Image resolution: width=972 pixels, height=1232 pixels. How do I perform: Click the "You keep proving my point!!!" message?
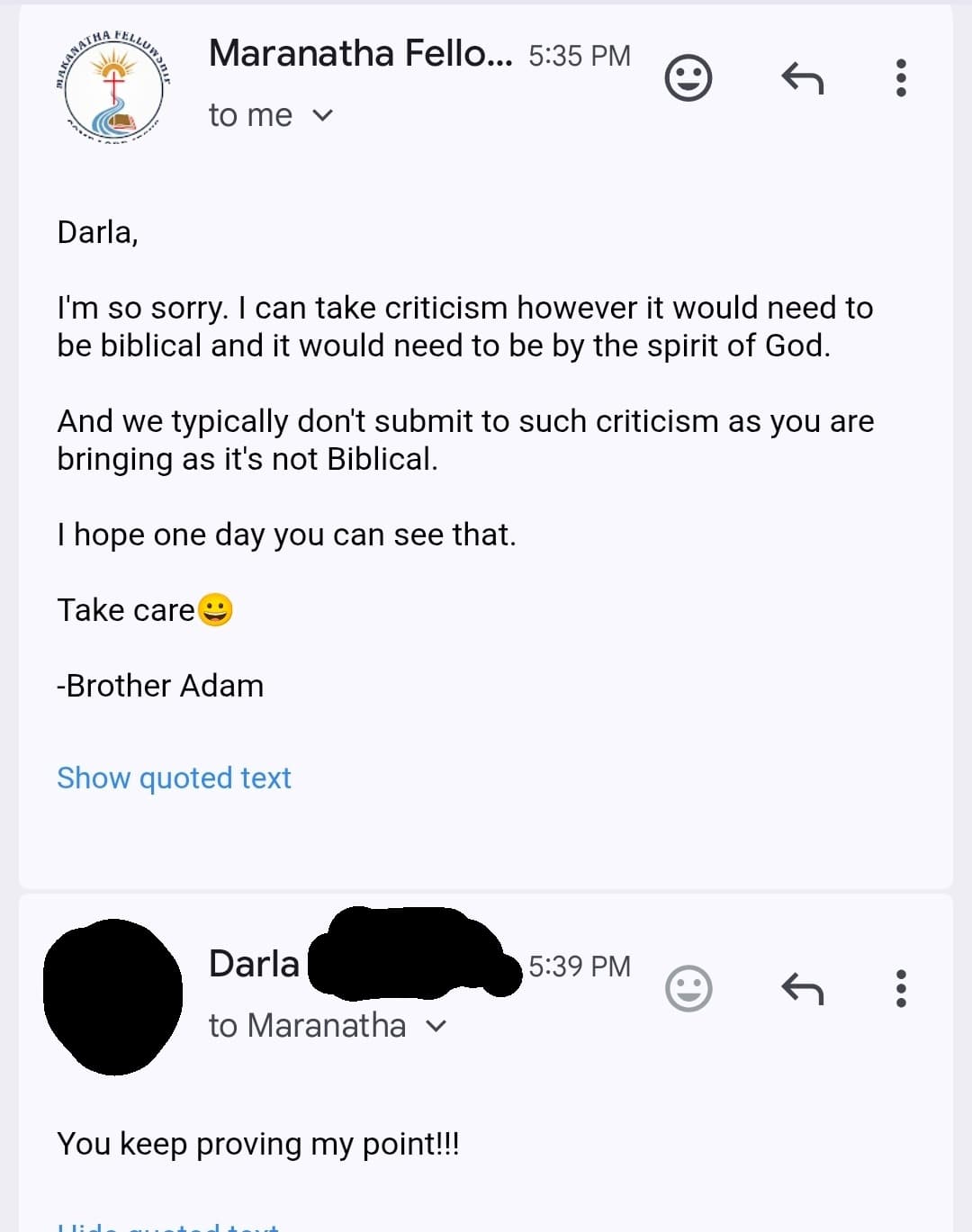coord(258,1144)
